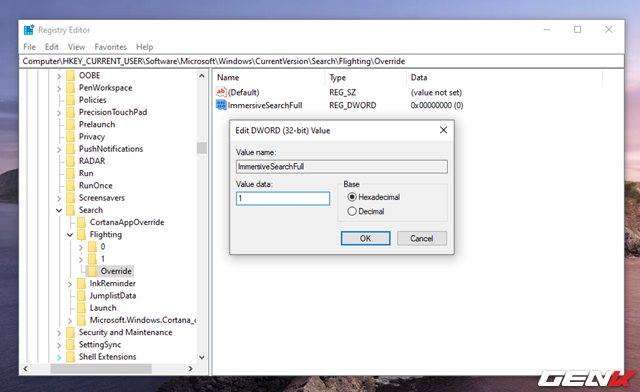Screen dimensions: 640x392
Task: Select the PrecisionTouchPad folder icon
Action: 71,112
